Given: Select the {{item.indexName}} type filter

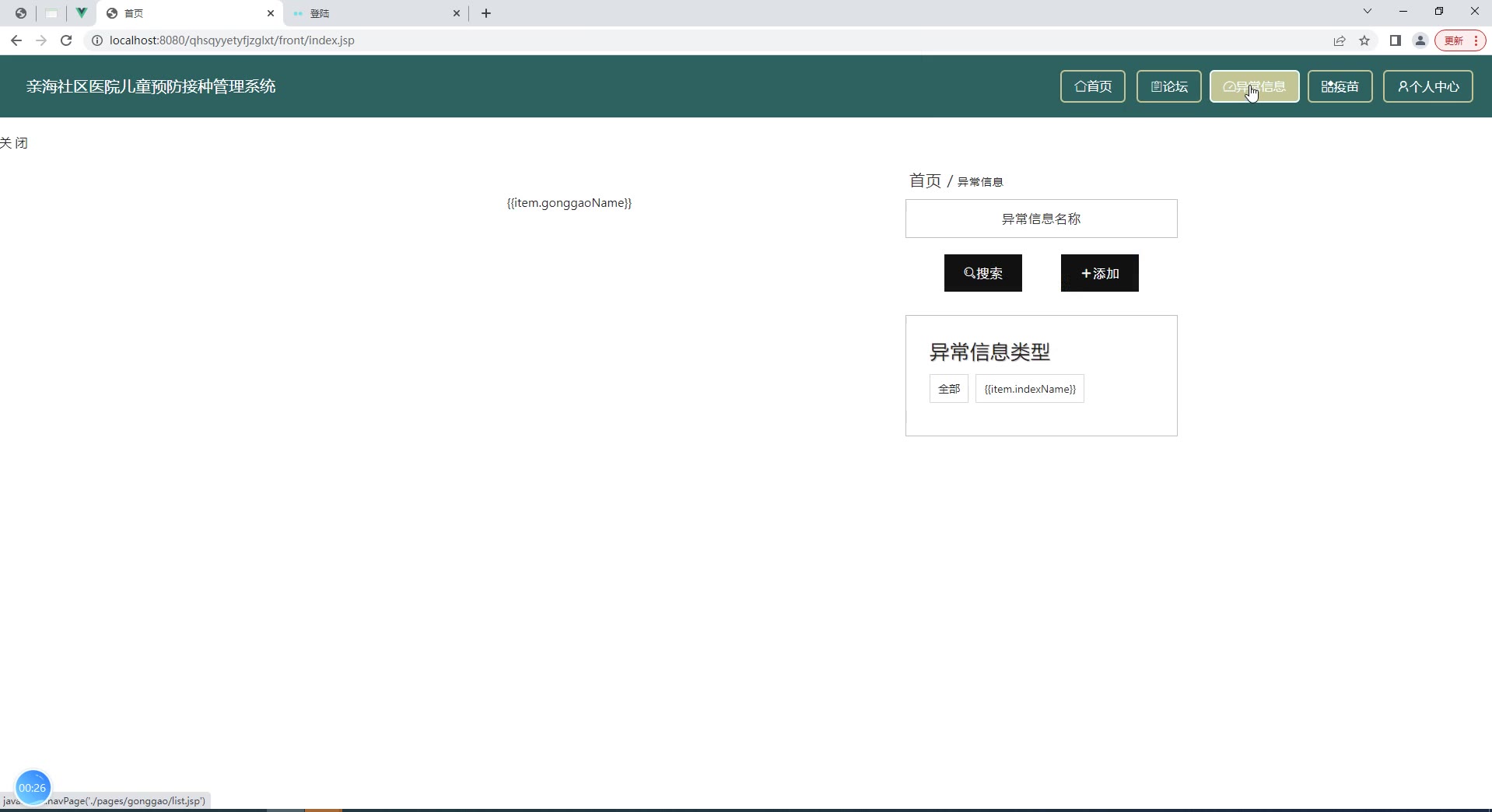Looking at the screenshot, I should click(x=1029, y=389).
